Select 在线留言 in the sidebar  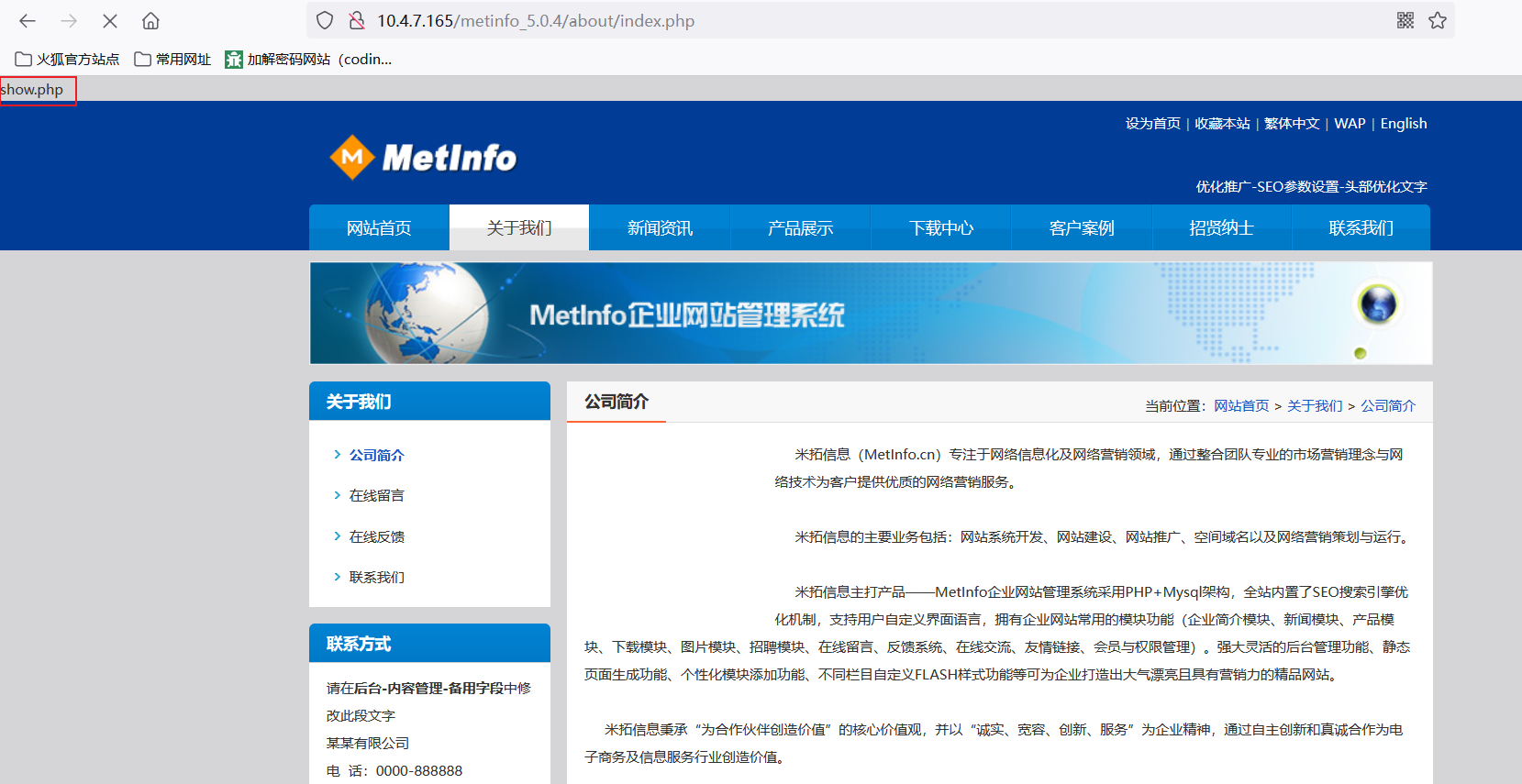(x=376, y=495)
